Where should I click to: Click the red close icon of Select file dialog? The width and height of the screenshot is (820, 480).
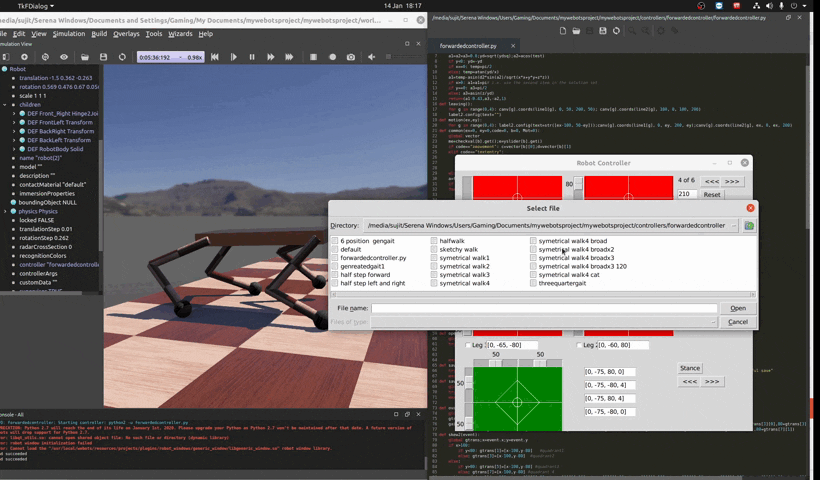(x=750, y=208)
